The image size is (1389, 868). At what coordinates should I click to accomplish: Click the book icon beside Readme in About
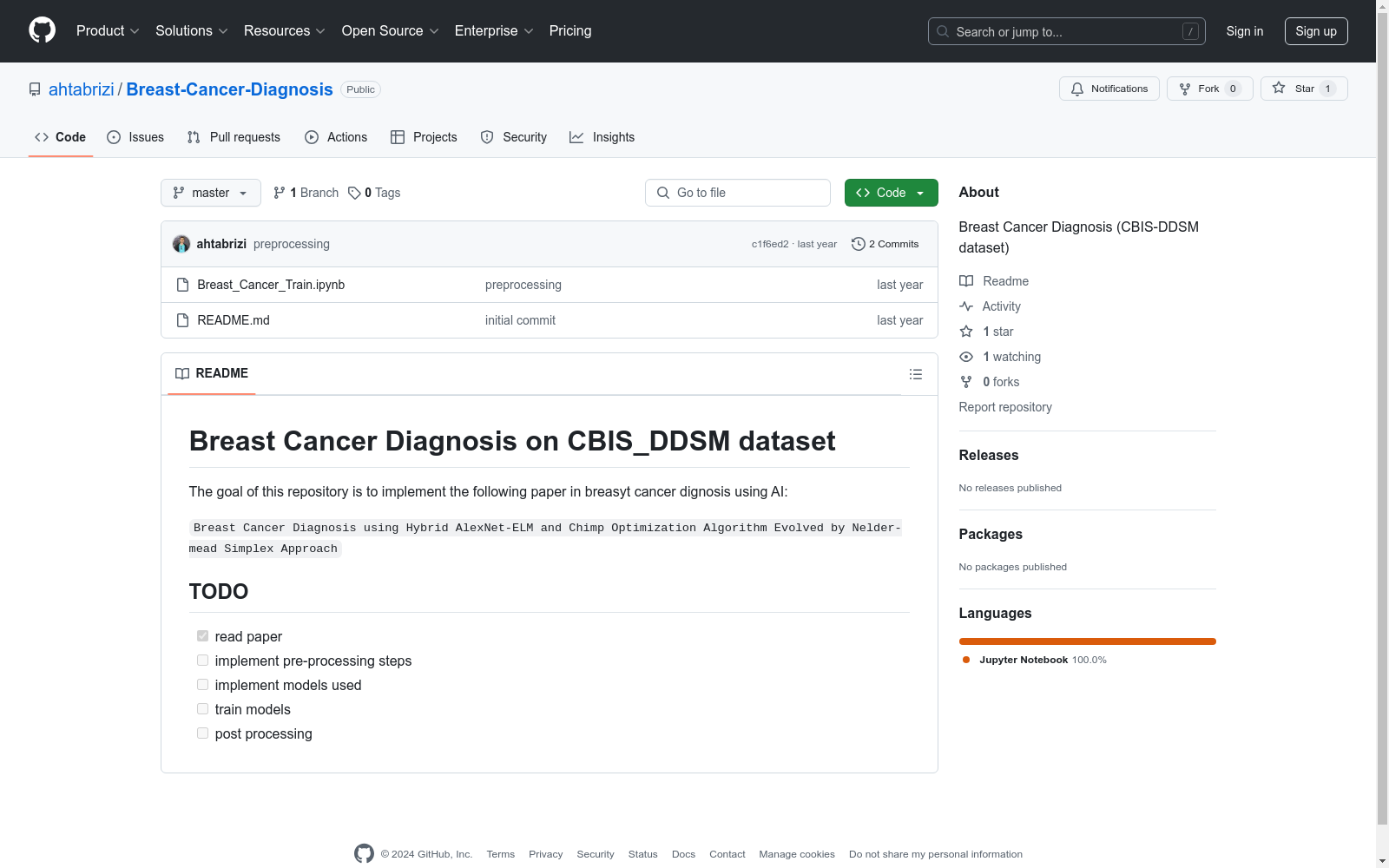[x=966, y=281]
